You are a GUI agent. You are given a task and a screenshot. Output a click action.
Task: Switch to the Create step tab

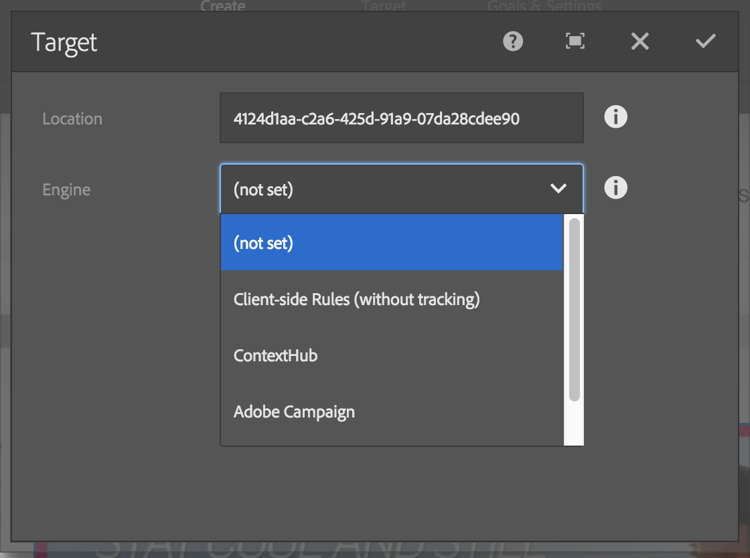223,7
